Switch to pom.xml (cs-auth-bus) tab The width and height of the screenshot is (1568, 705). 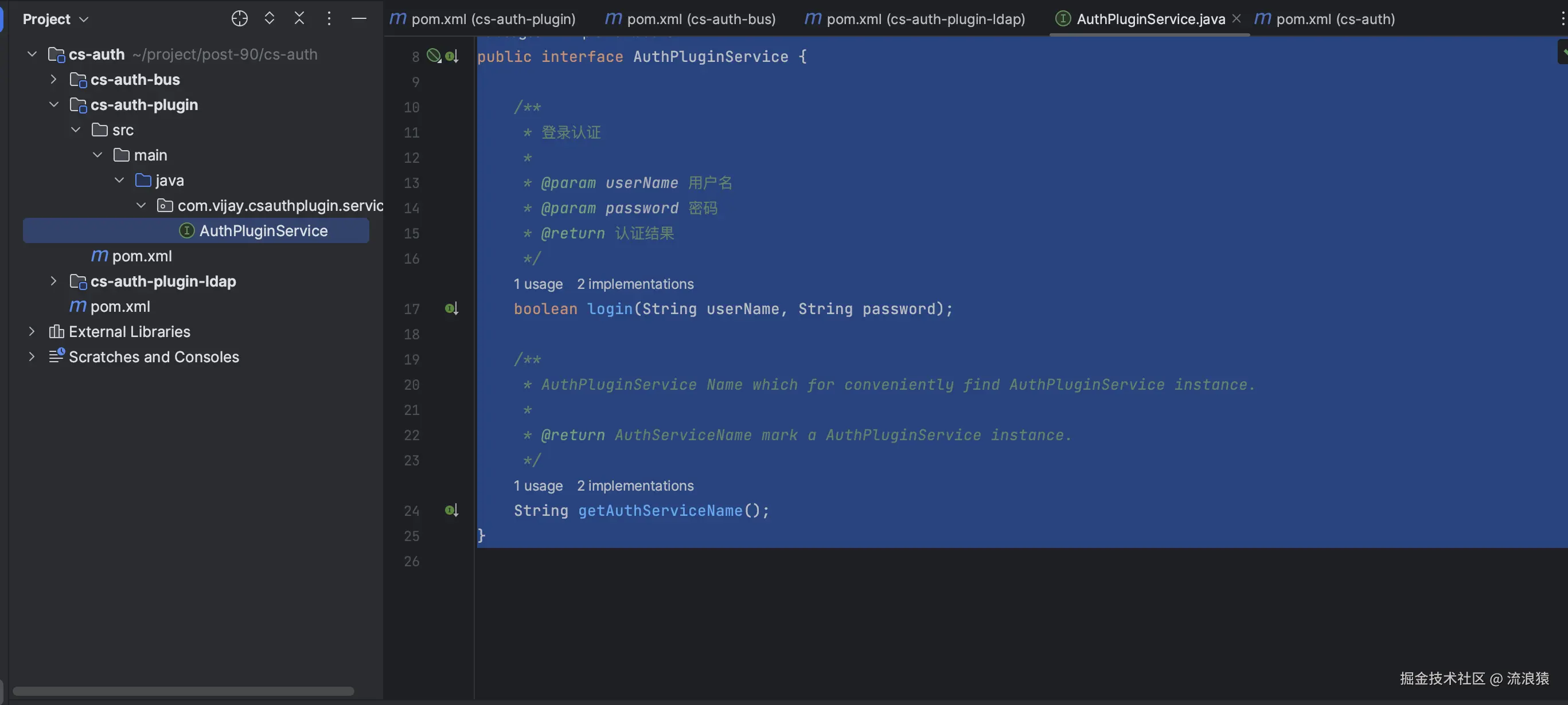(691, 19)
